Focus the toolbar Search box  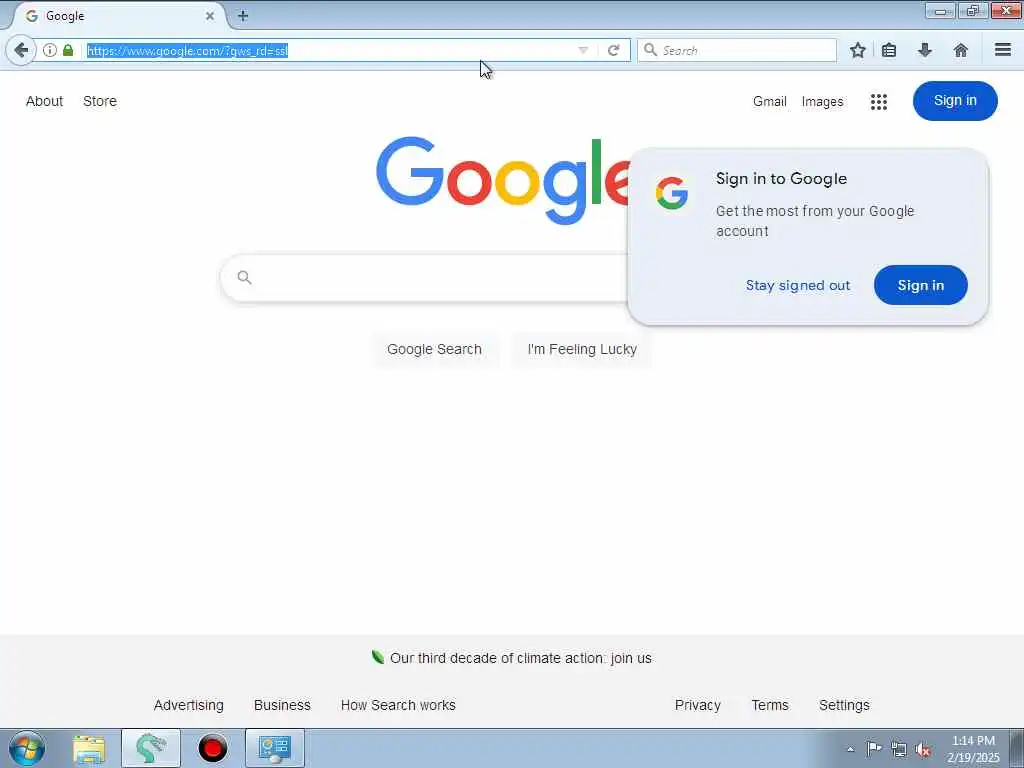pyautogui.click(x=737, y=50)
